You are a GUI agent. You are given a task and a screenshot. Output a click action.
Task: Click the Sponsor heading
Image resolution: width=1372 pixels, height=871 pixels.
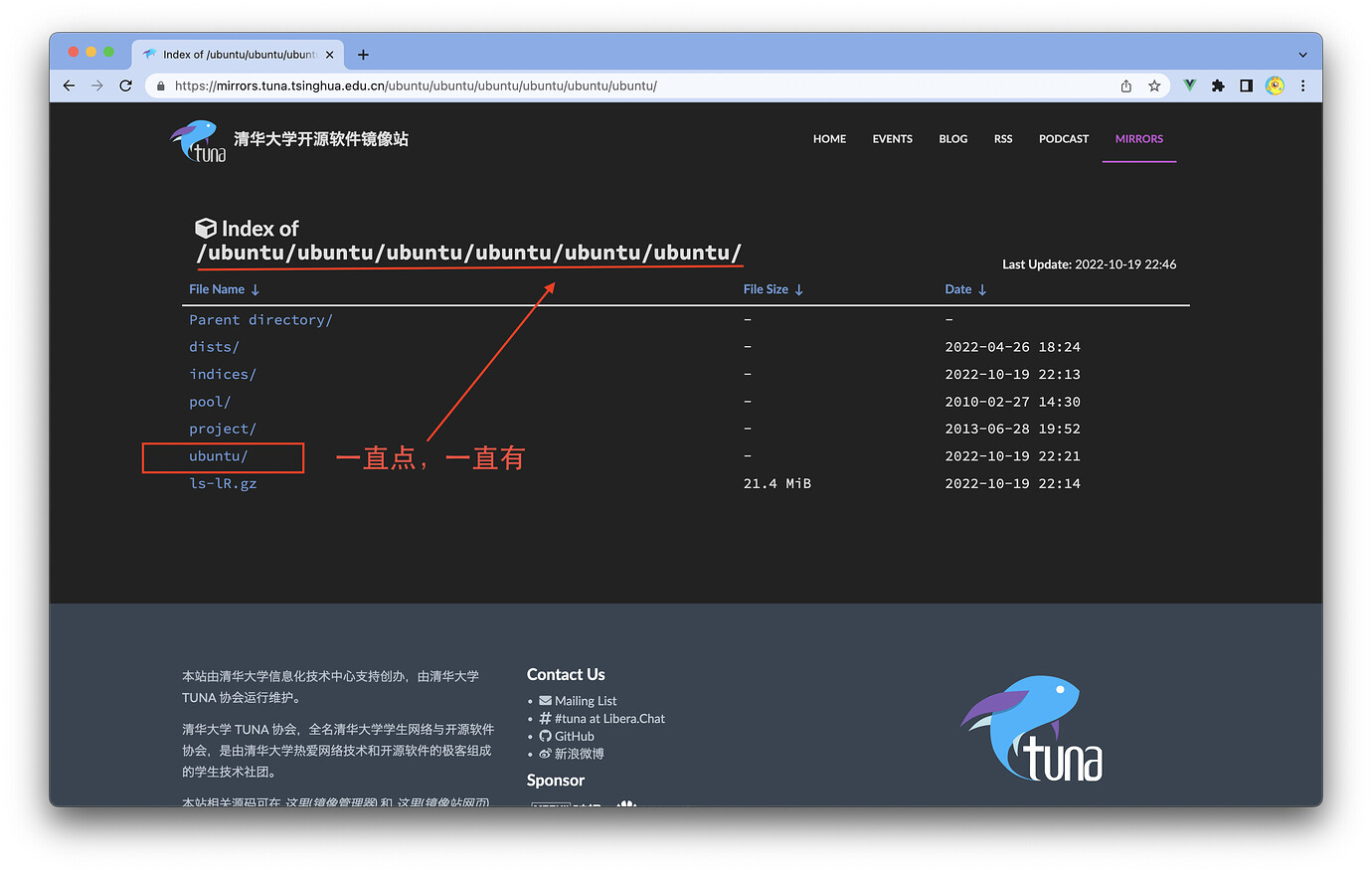[x=556, y=781]
